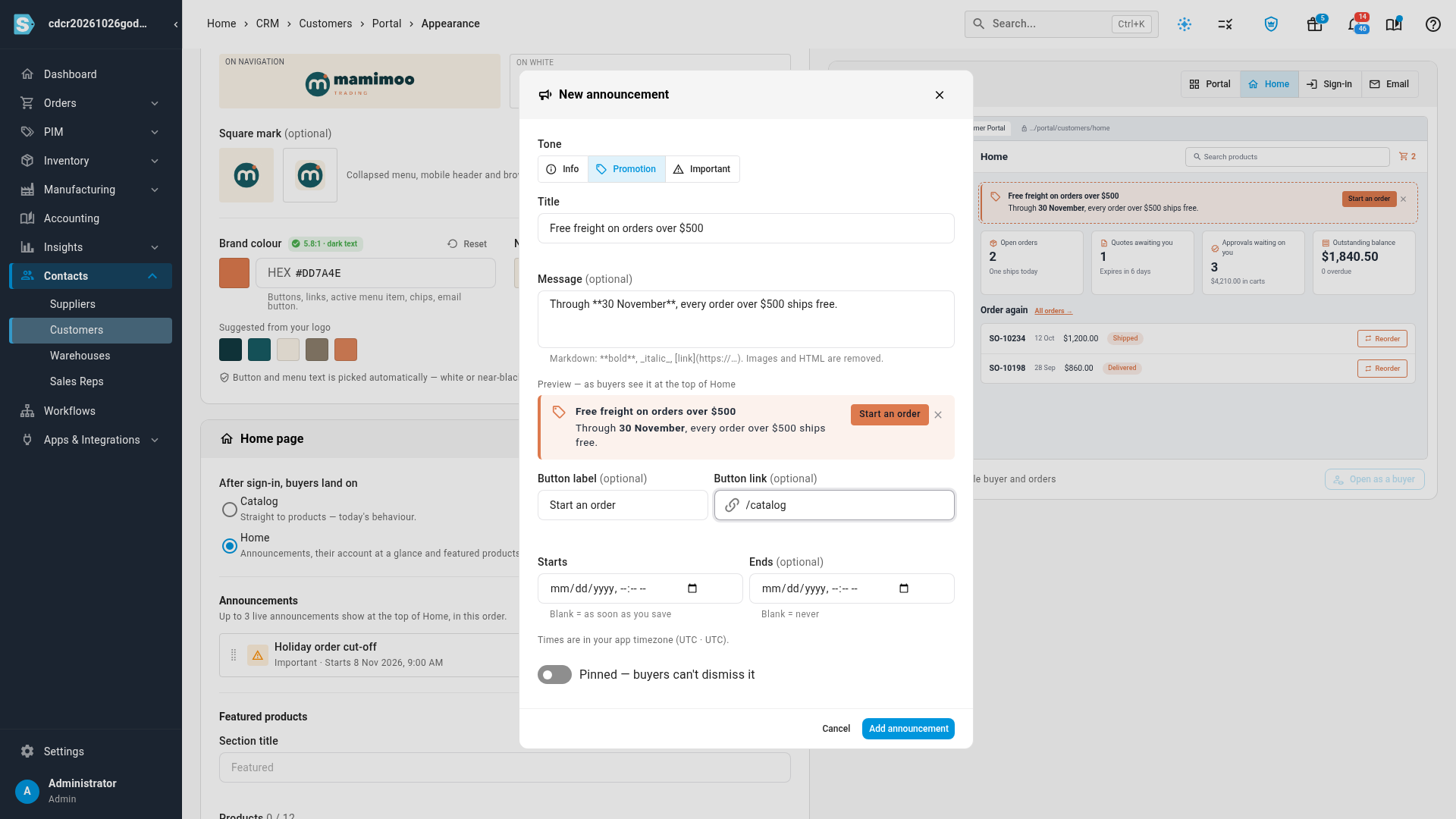Click Add announcement button
Screen dimensions: 1456x819
[908, 729]
